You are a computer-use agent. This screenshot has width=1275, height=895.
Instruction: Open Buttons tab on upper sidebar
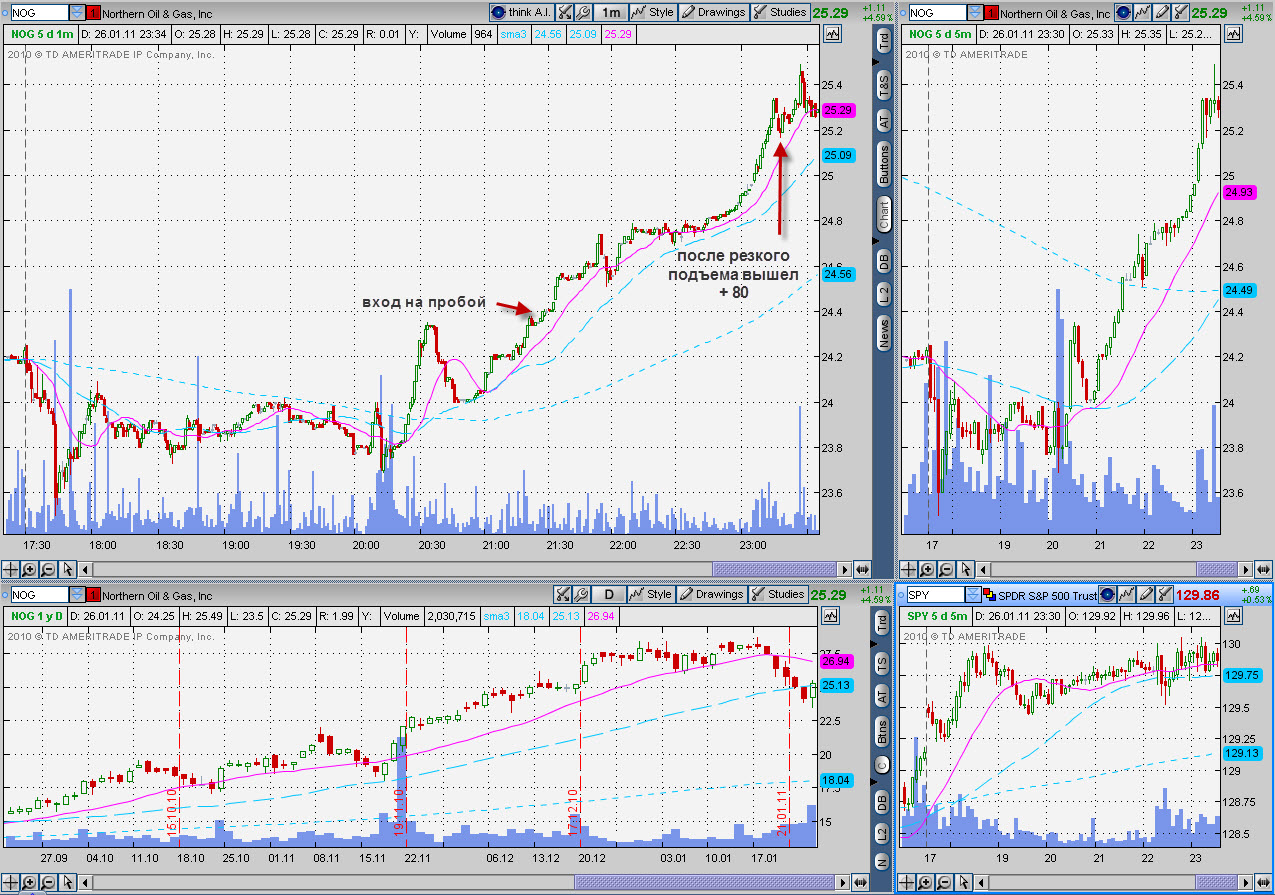click(884, 164)
